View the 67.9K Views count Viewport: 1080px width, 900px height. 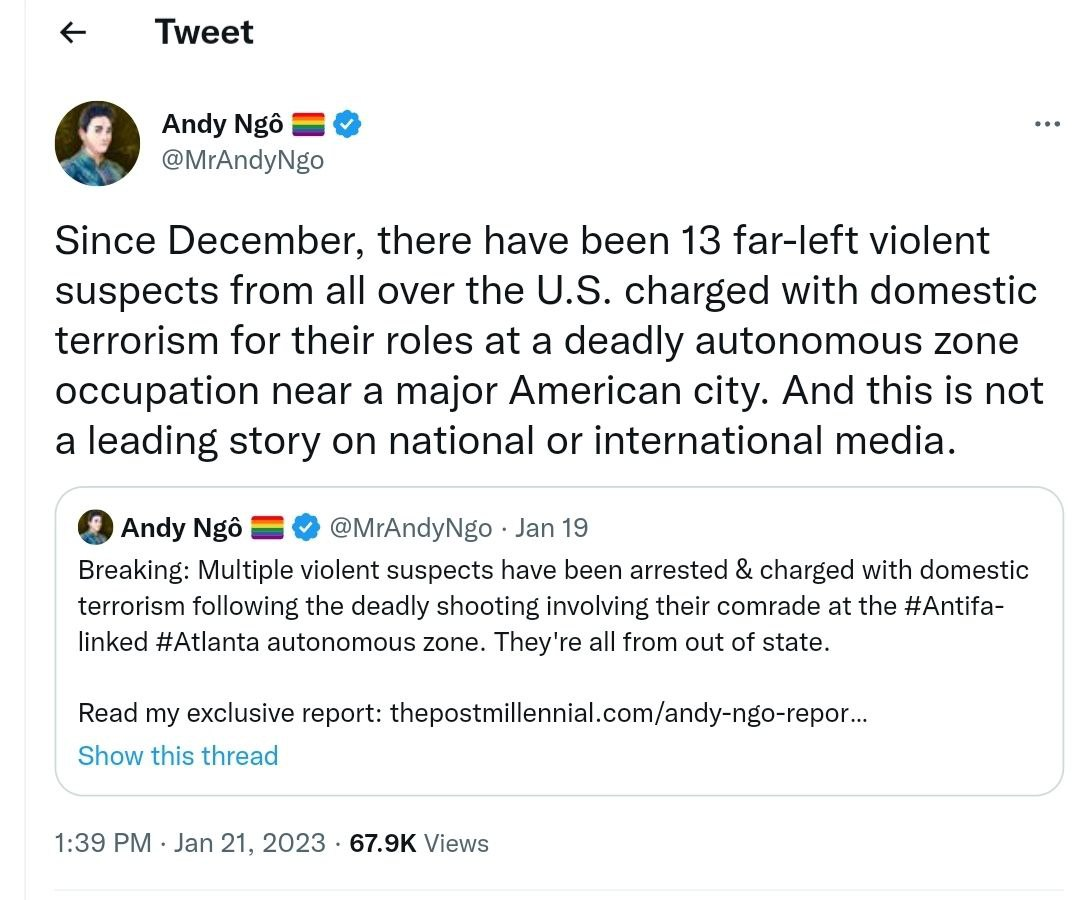(419, 843)
